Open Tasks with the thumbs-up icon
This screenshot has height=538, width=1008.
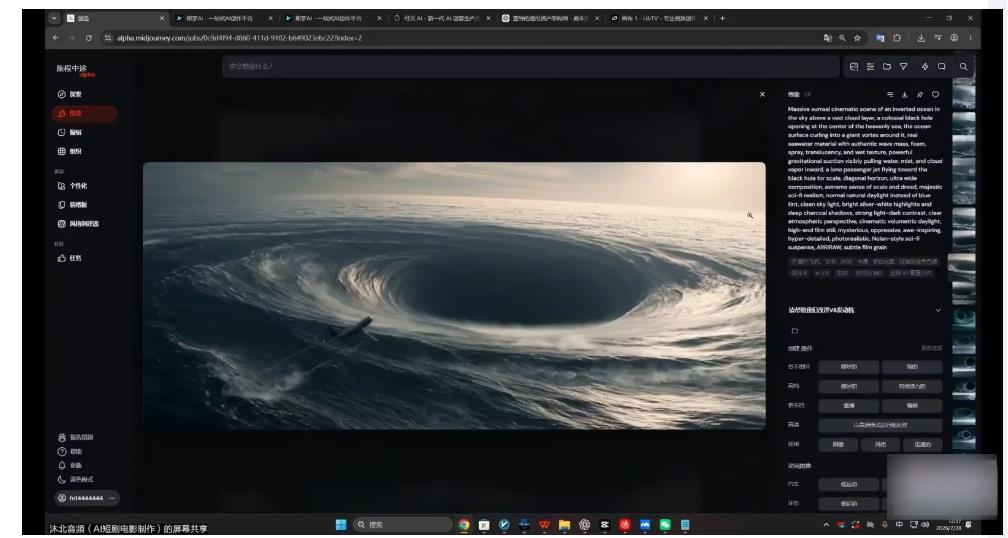[69, 258]
